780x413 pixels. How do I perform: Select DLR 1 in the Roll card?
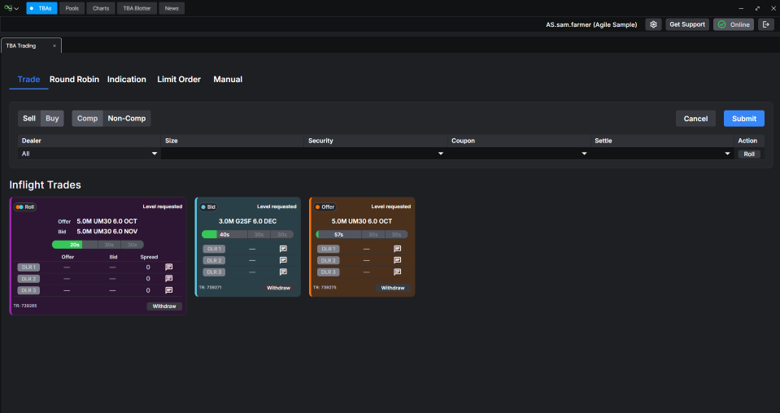[29, 267]
